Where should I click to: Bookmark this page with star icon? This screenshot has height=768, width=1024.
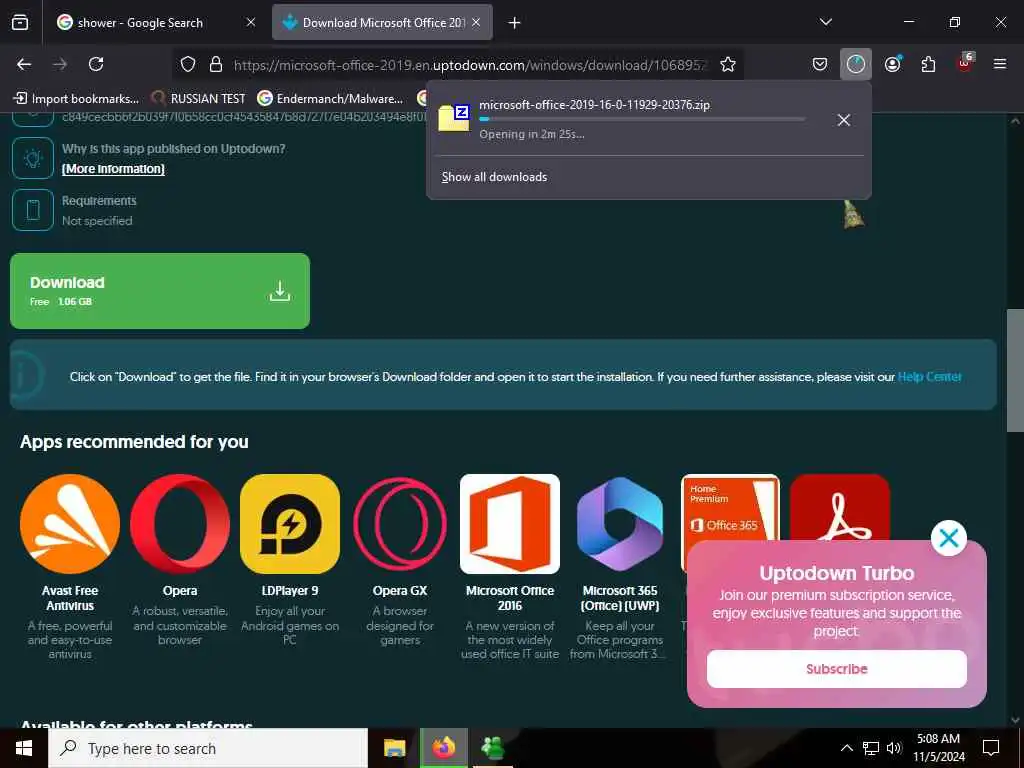728,64
